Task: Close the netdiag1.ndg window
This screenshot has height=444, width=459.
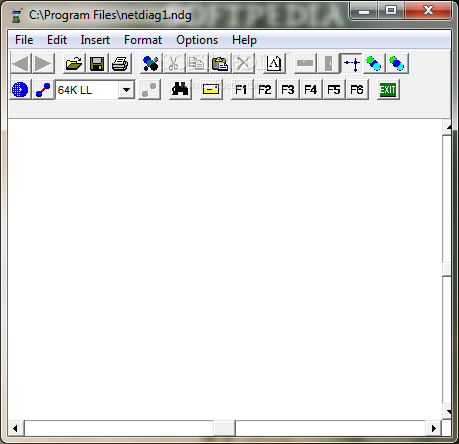Action: 428,10
